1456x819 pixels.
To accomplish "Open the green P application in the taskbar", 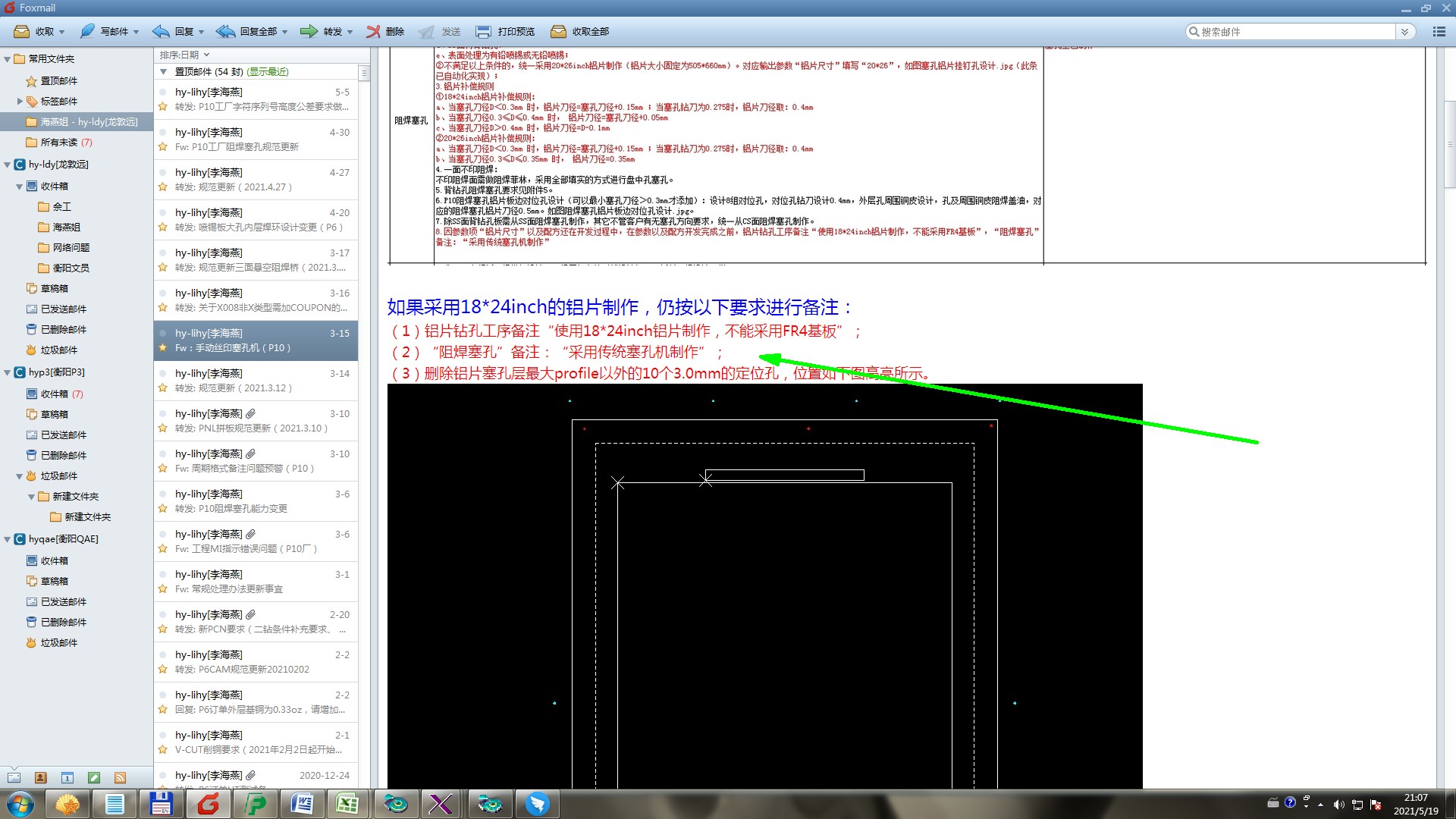I will 256,804.
